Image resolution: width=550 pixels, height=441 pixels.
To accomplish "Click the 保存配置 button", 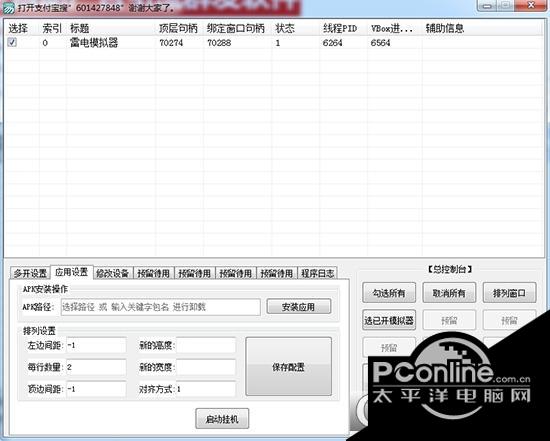I will click(x=288, y=367).
